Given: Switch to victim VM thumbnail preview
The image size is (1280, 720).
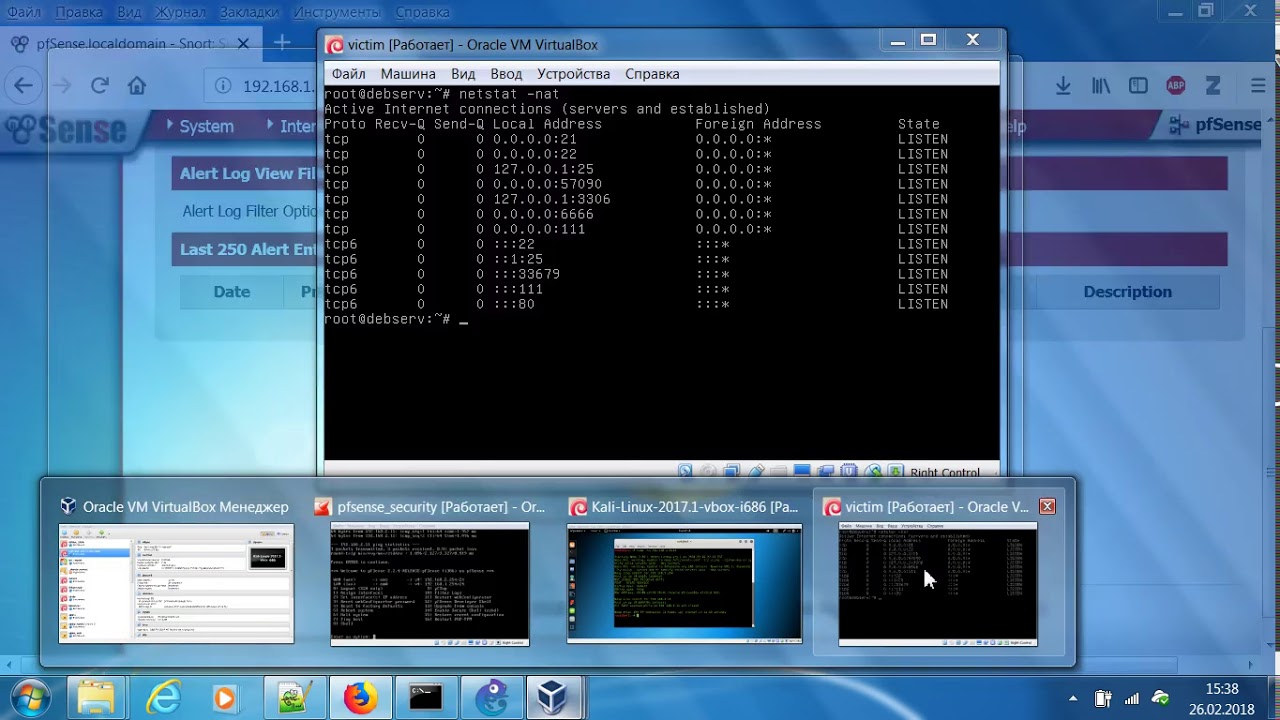Looking at the screenshot, I should 938,584.
